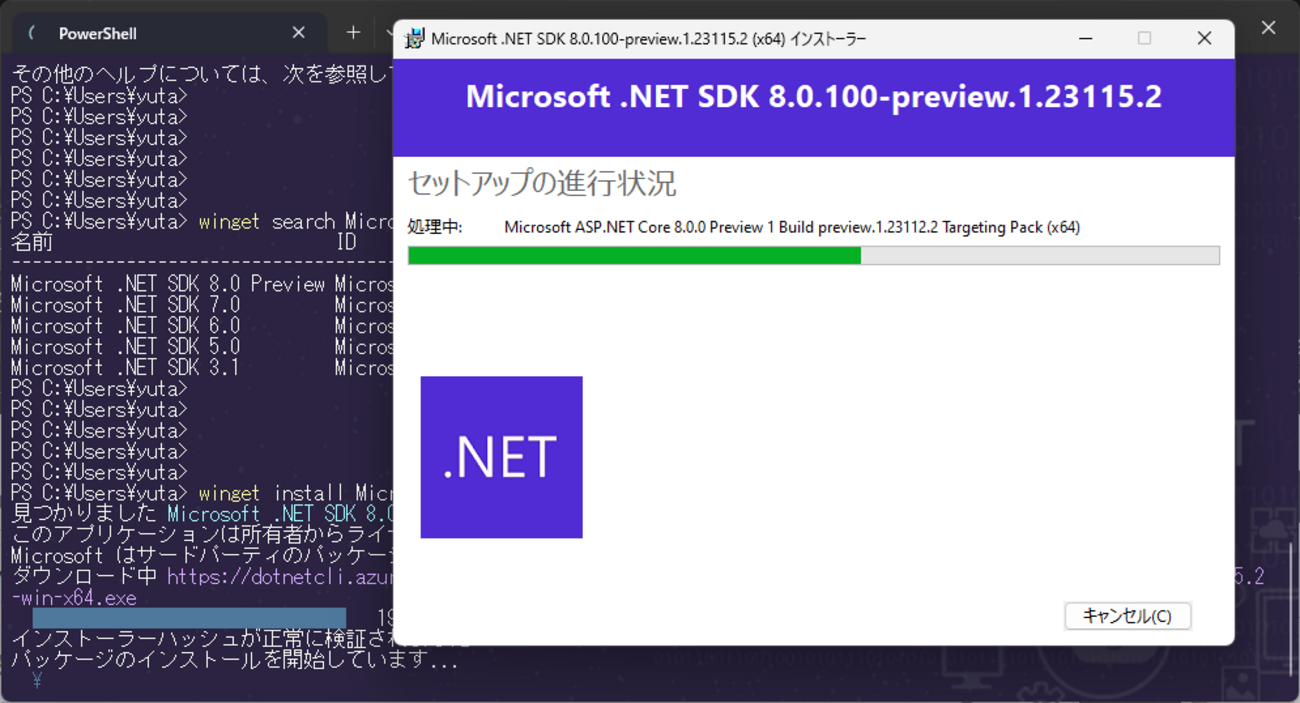1300x703 pixels.
Task: Click the "winget search" command line in the terminal
Action: pyautogui.click(x=201, y=221)
